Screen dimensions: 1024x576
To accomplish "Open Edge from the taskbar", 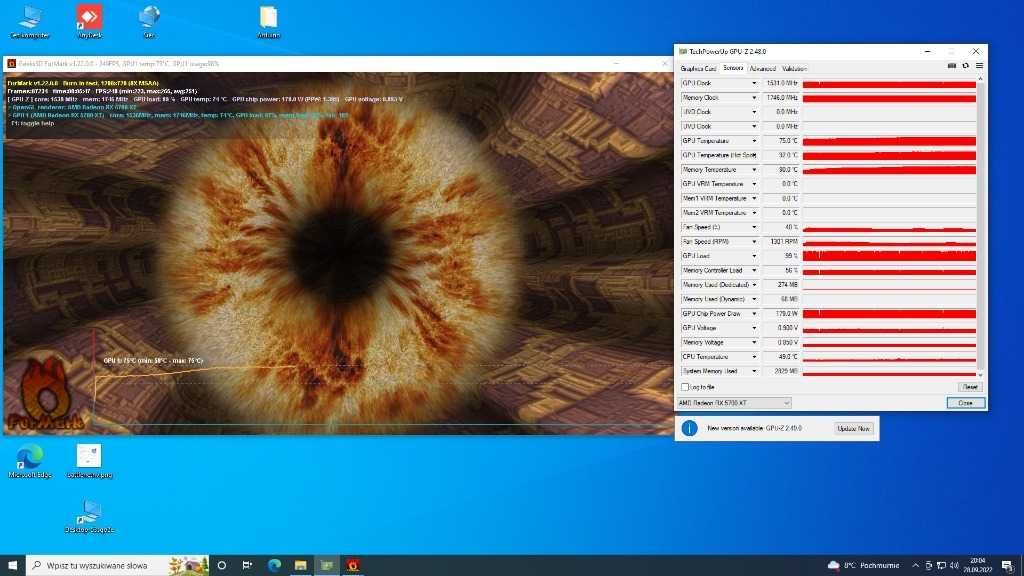I will tap(274, 565).
